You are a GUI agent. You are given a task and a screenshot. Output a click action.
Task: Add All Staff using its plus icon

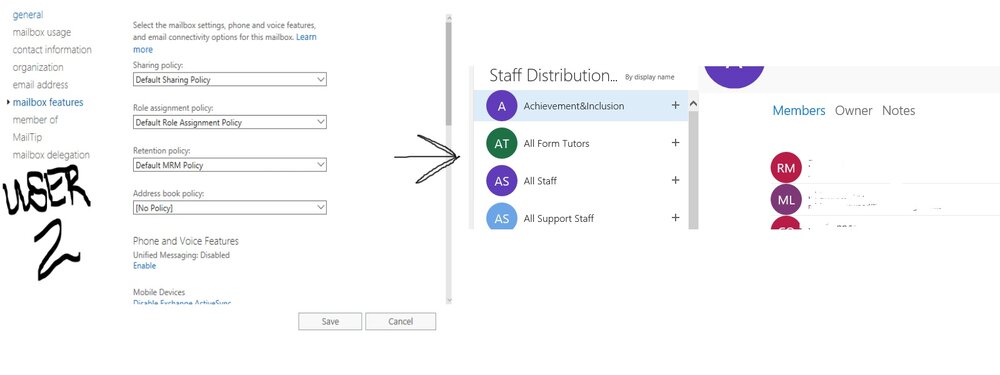(675, 180)
